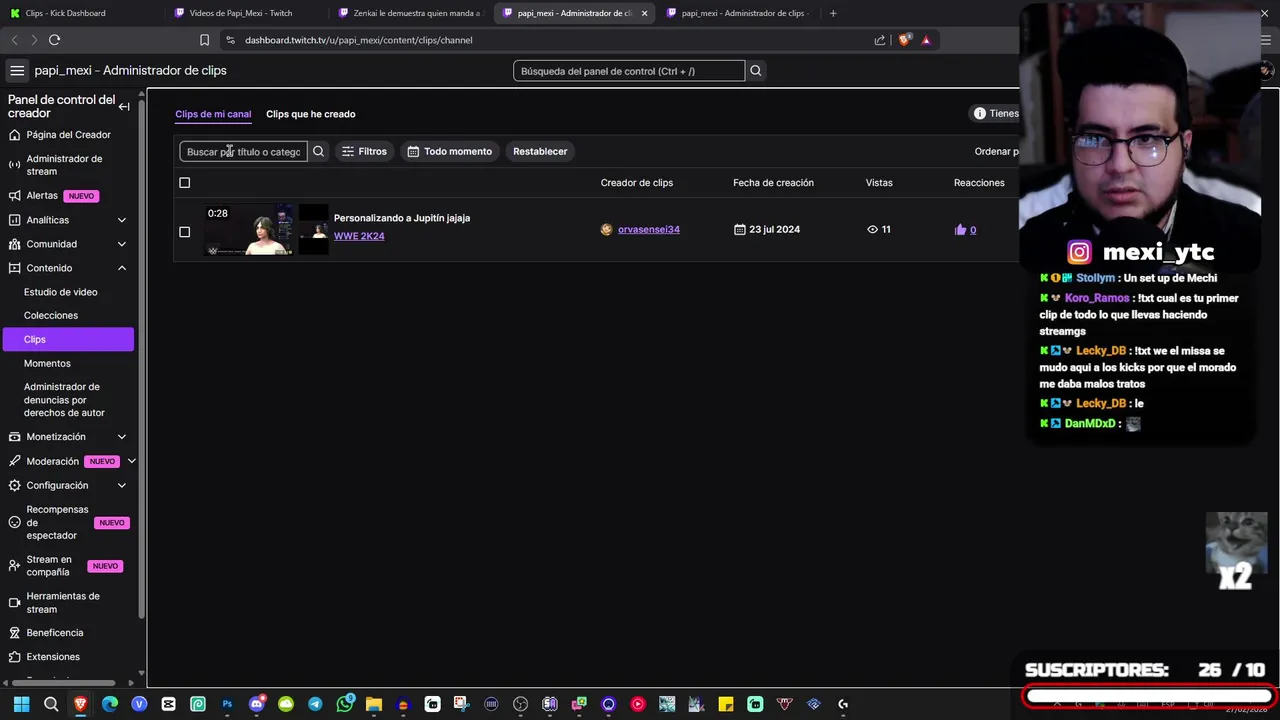Open Colecciones under Contenido
1280x720 pixels.
tap(51, 315)
